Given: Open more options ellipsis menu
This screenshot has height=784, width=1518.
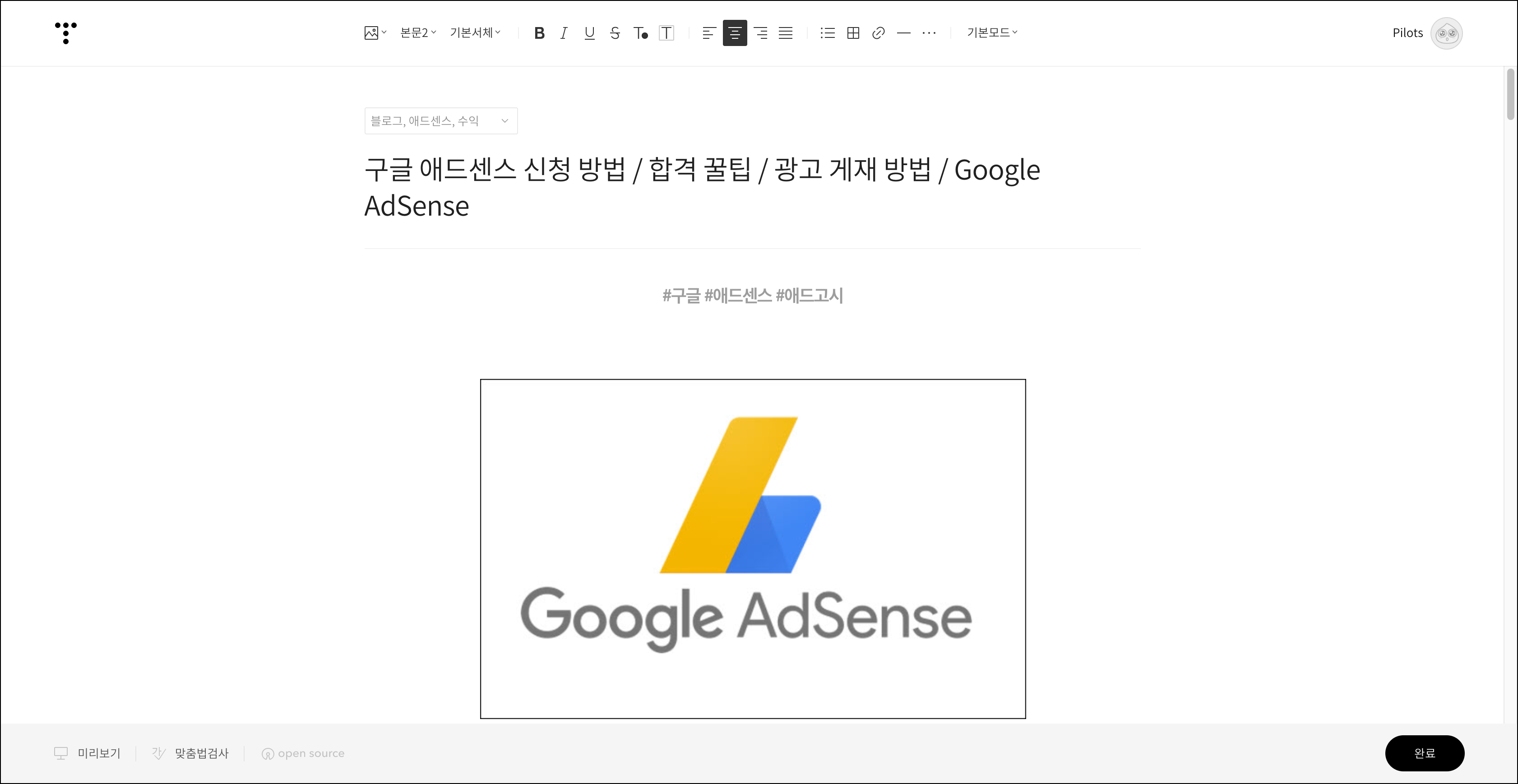Looking at the screenshot, I should pos(929,33).
